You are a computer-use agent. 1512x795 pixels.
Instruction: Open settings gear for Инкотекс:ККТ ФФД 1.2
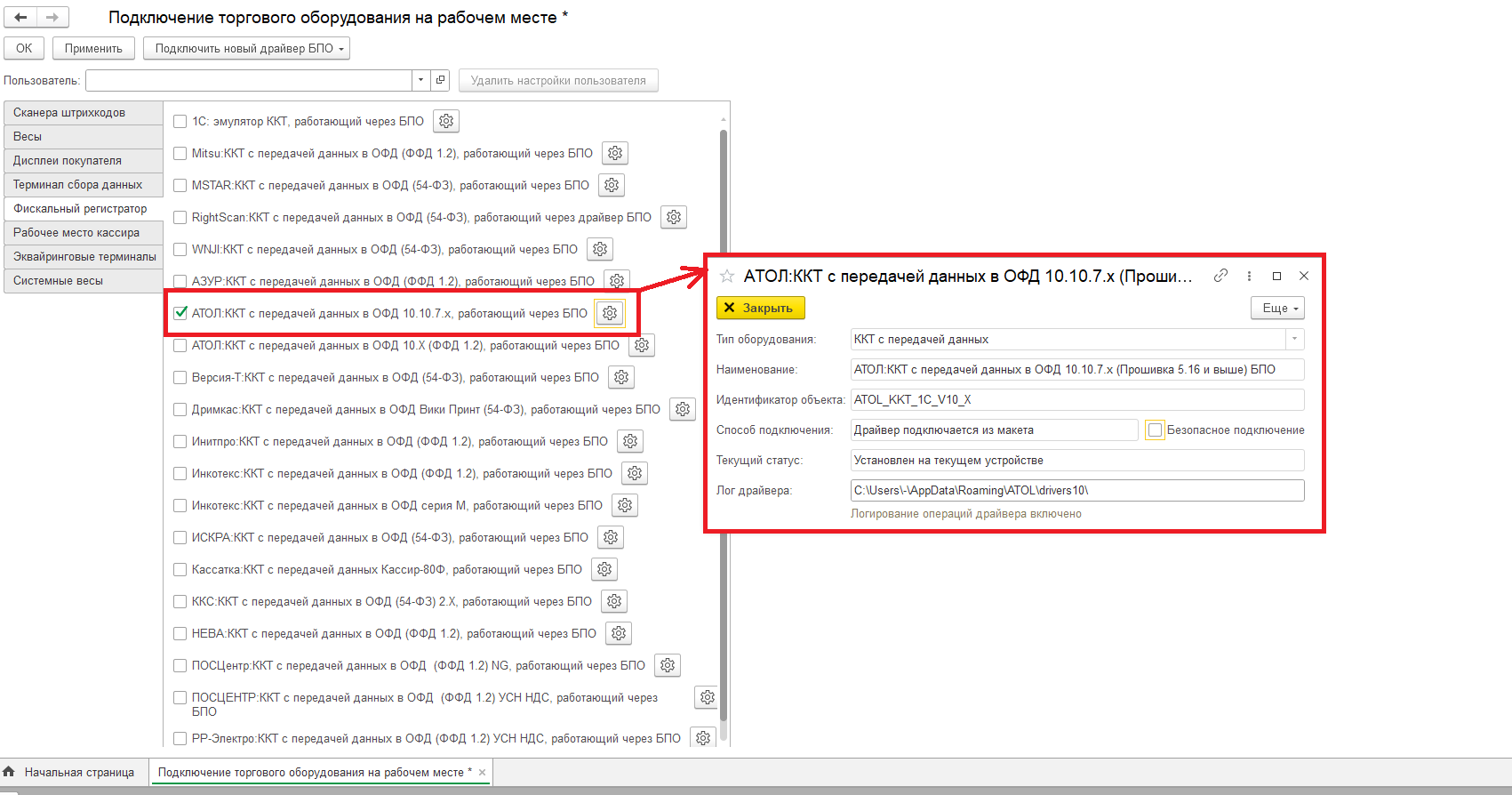click(x=635, y=473)
